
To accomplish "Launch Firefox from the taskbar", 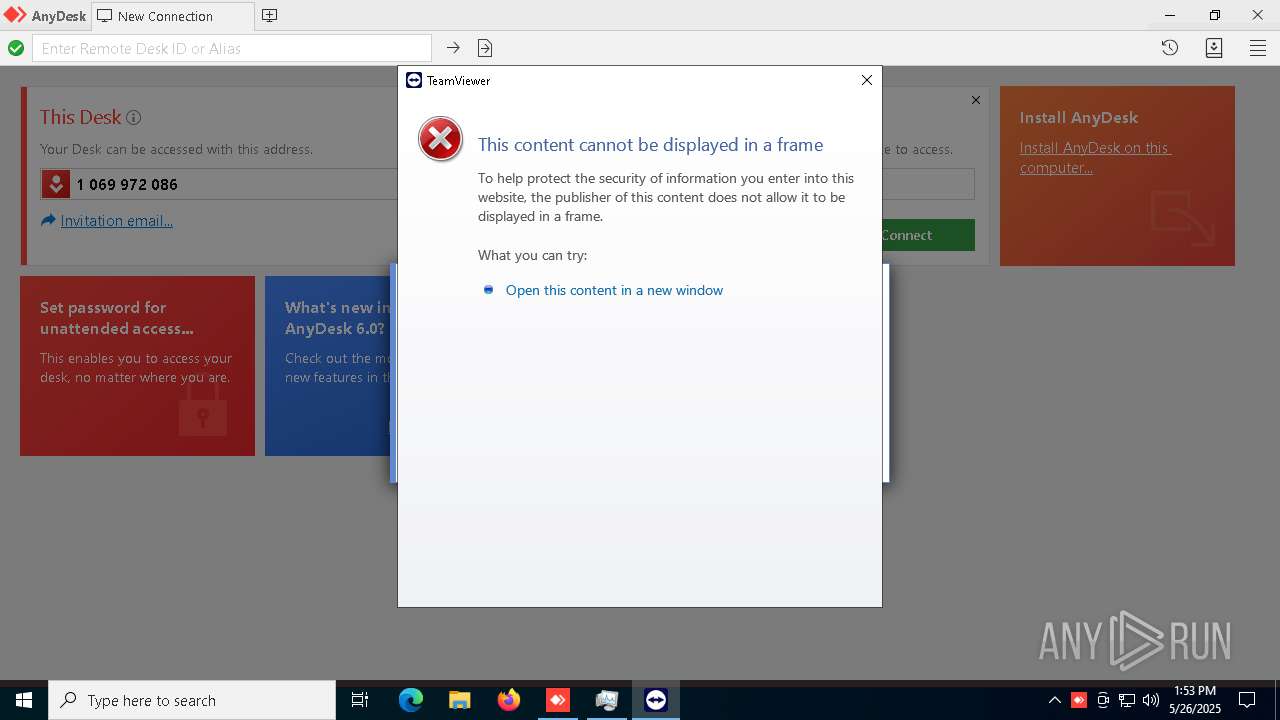I will pyautogui.click(x=509, y=700).
